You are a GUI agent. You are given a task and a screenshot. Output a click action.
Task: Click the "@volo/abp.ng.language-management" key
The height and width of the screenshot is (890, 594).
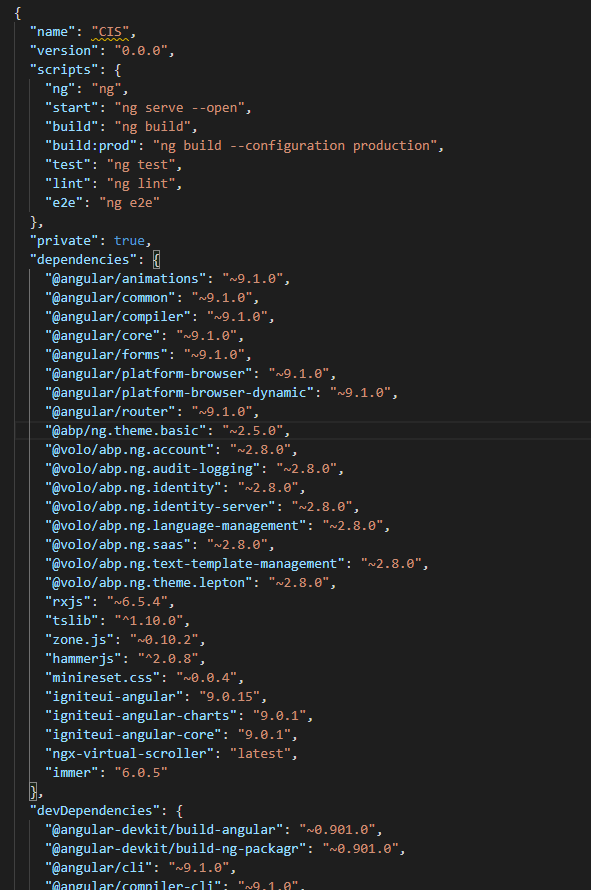[x=175, y=526]
